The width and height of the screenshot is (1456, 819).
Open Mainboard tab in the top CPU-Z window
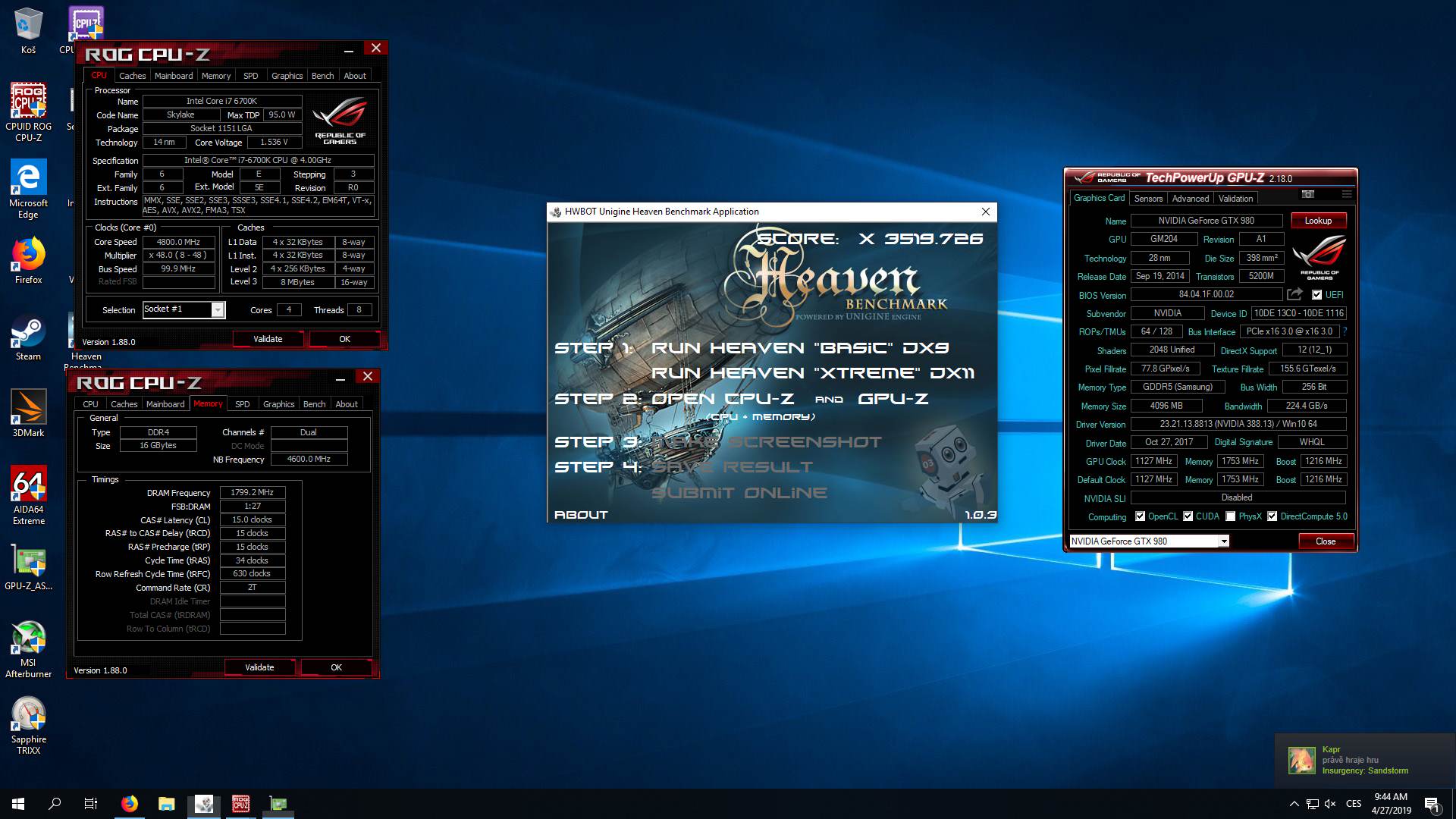tap(174, 76)
